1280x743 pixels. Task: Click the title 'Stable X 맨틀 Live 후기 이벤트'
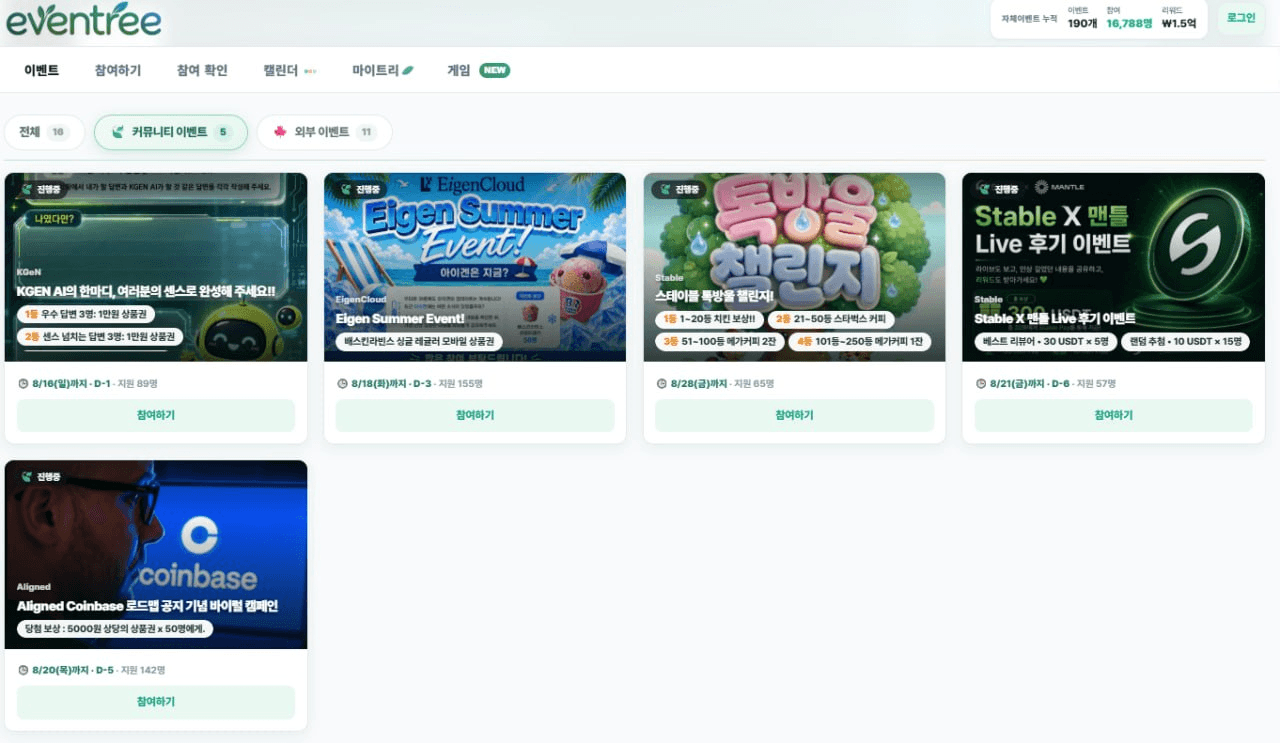coord(1055,319)
